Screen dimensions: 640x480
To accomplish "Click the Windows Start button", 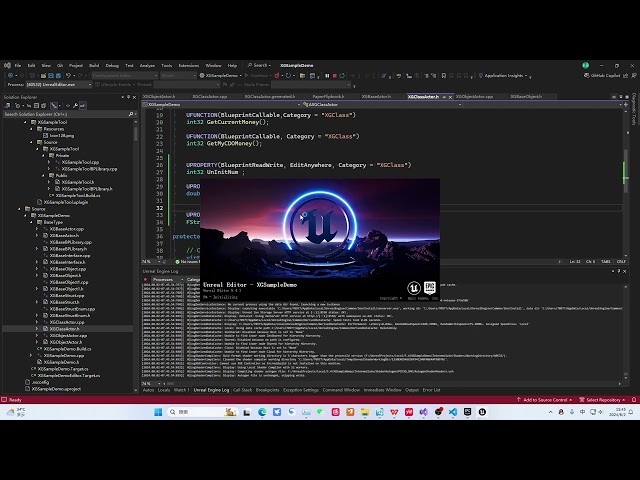I will click(158, 412).
